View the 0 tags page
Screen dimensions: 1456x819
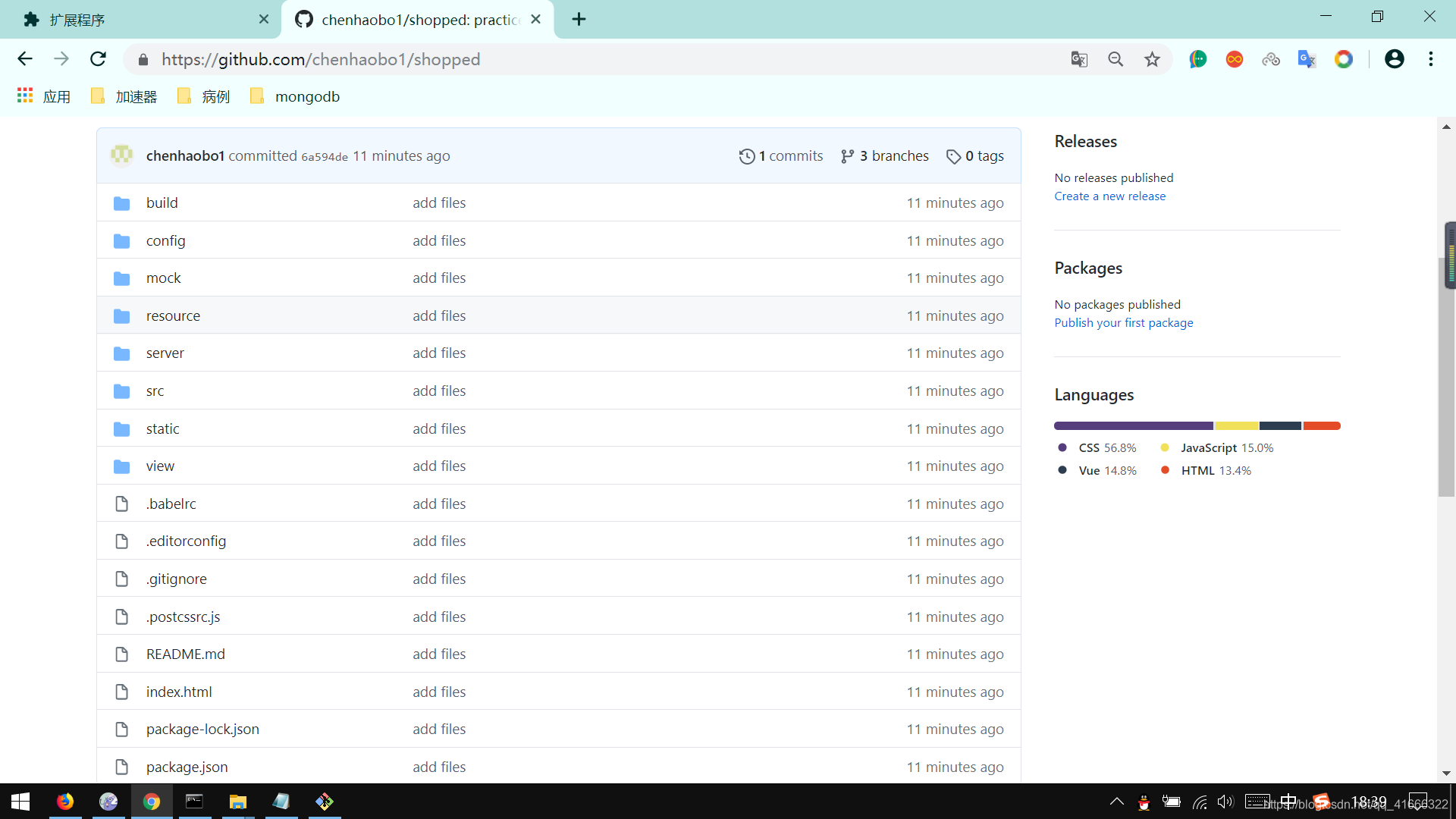click(x=974, y=155)
